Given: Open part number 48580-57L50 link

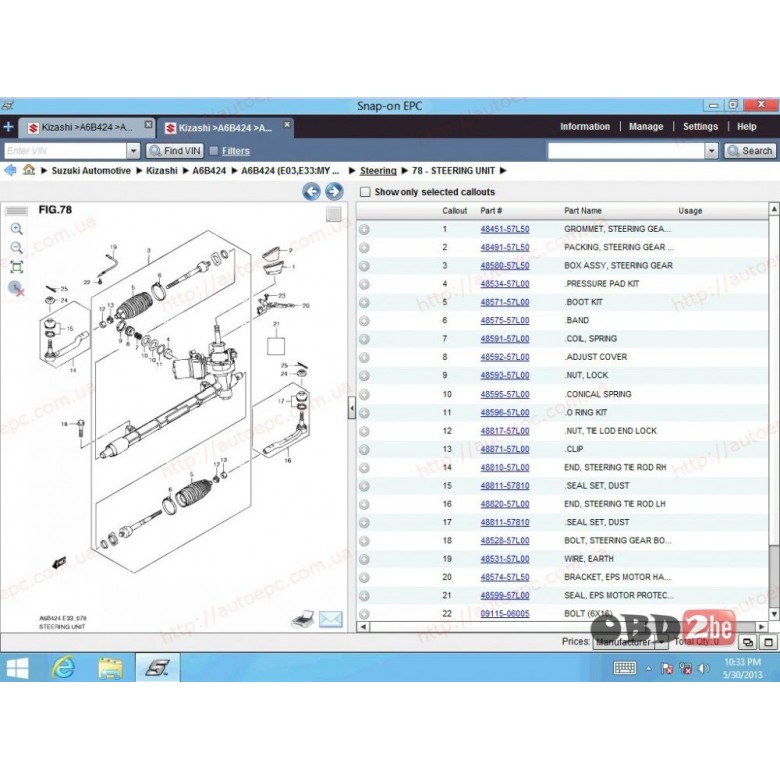Looking at the screenshot, I should [504, 266].
